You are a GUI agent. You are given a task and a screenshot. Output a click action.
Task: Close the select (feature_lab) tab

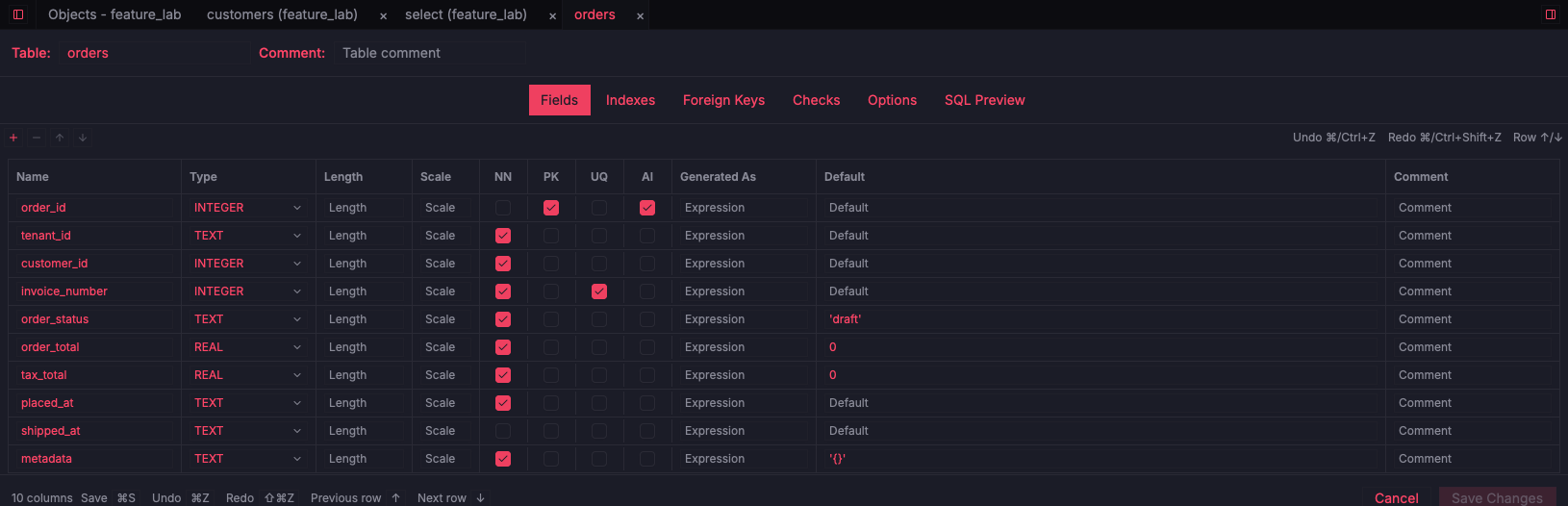pos(552,15)
